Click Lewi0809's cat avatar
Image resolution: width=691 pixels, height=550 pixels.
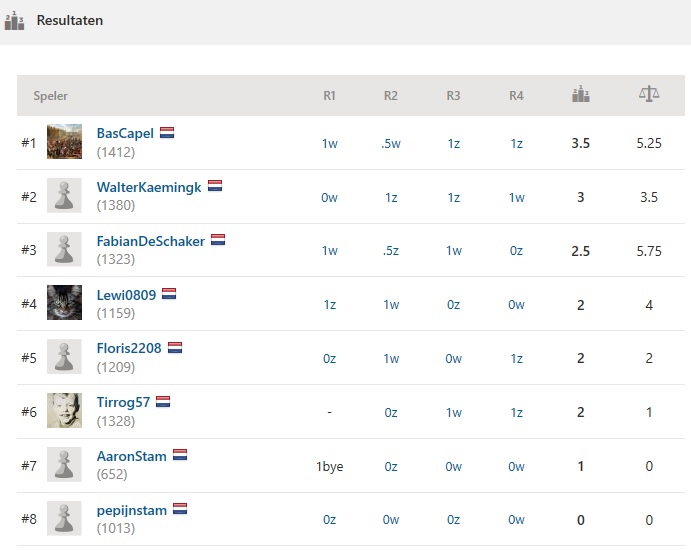click(x=64, y=303)
